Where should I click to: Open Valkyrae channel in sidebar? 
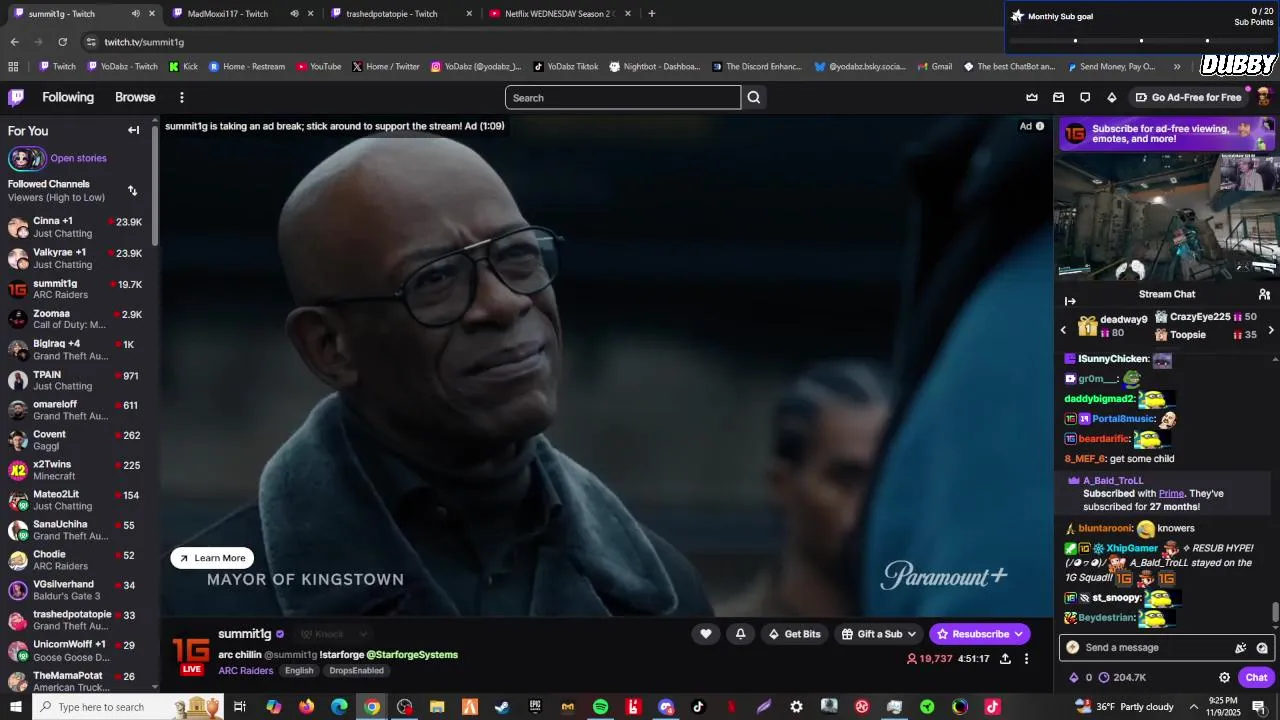(x=77, y=258)
